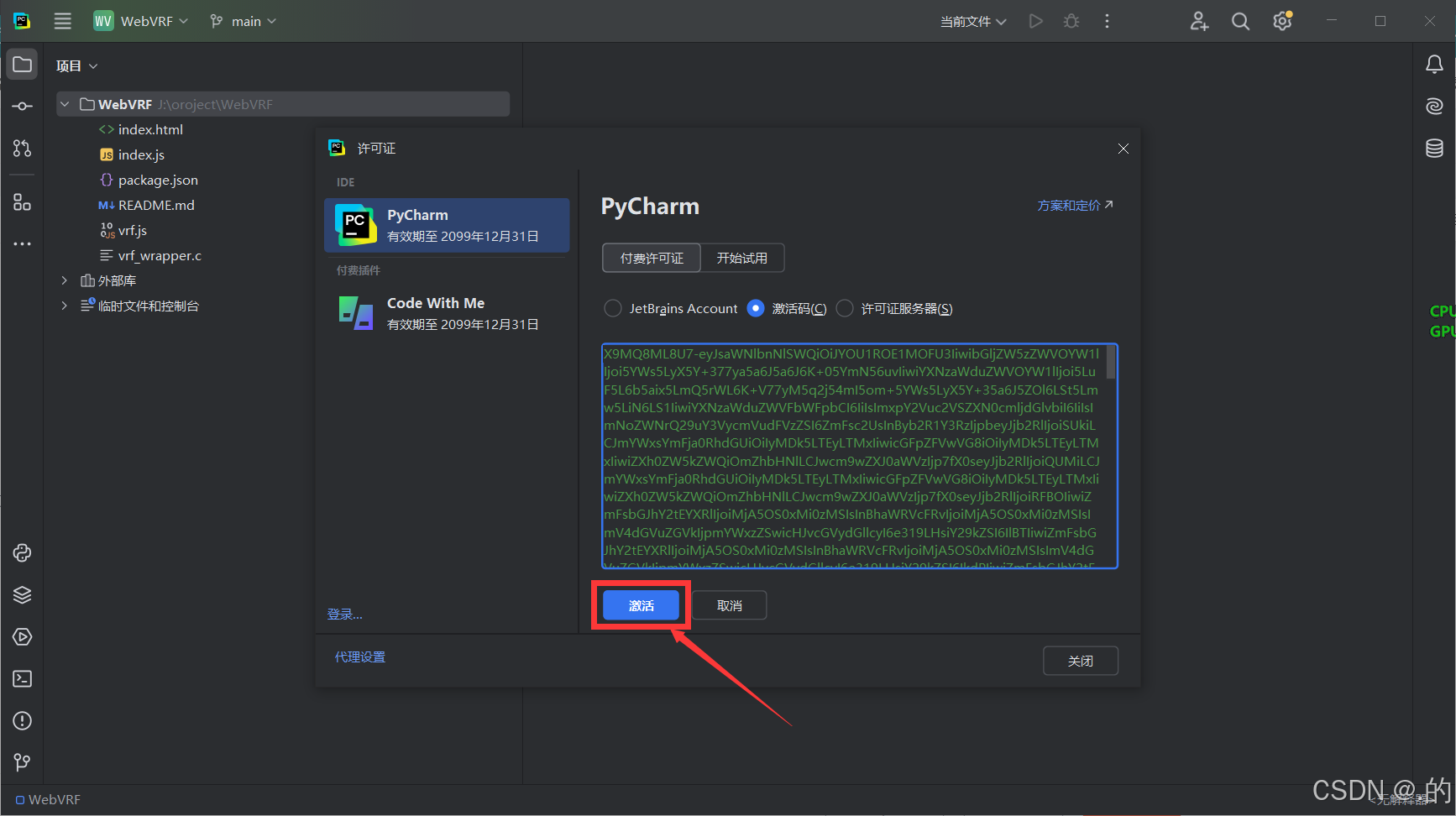Open the Database tool window
This screenshot has height=816, width=1456.
[x=1434, y=149]
